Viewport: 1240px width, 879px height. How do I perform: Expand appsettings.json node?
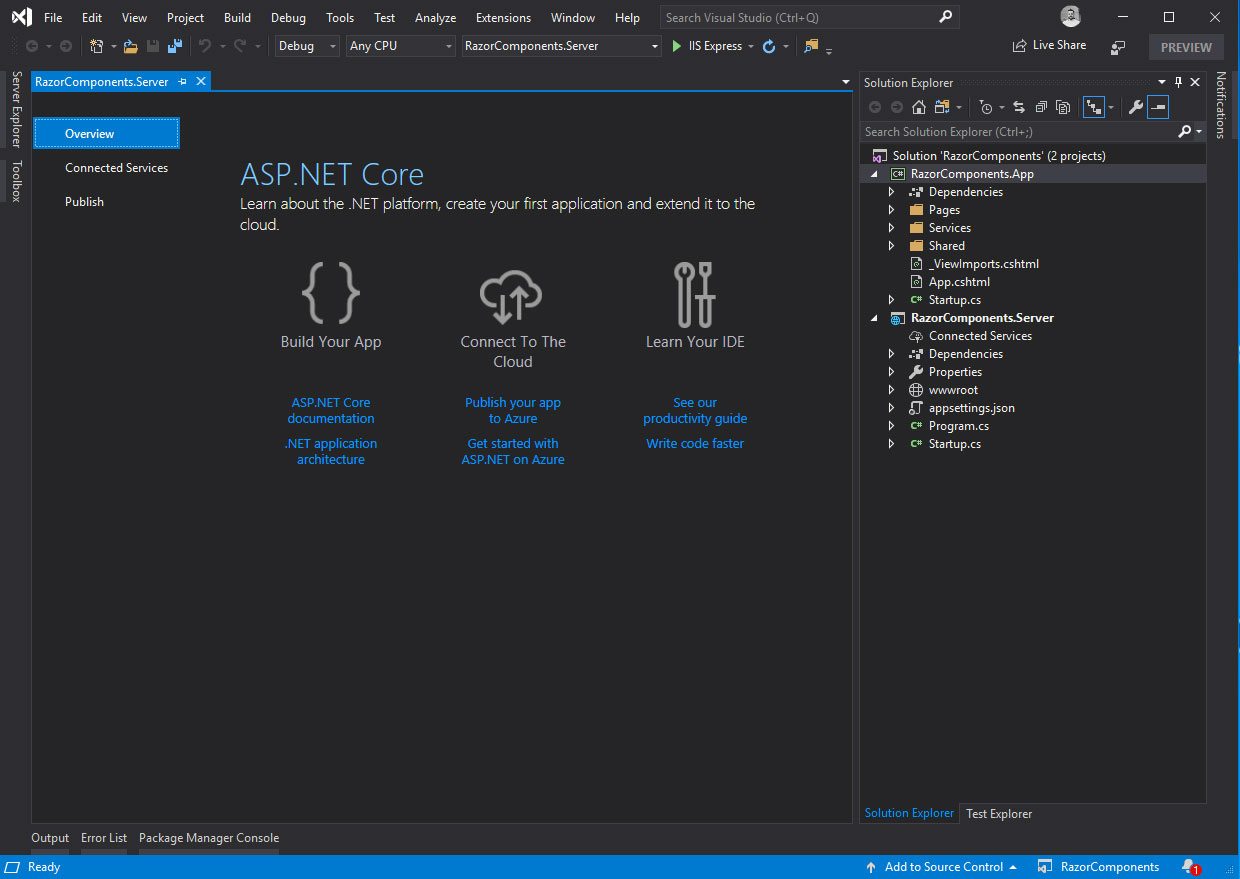click(891, 408)
